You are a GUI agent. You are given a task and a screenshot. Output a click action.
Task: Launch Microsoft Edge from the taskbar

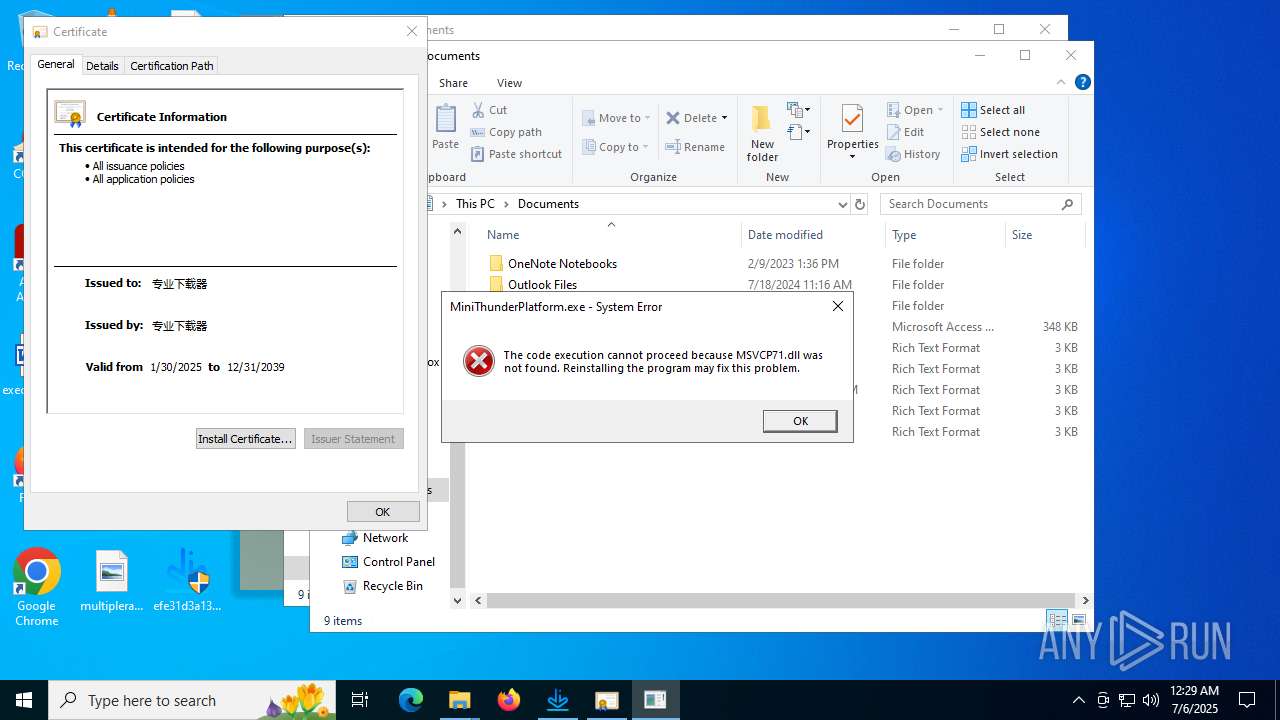(x=411, y=700)
